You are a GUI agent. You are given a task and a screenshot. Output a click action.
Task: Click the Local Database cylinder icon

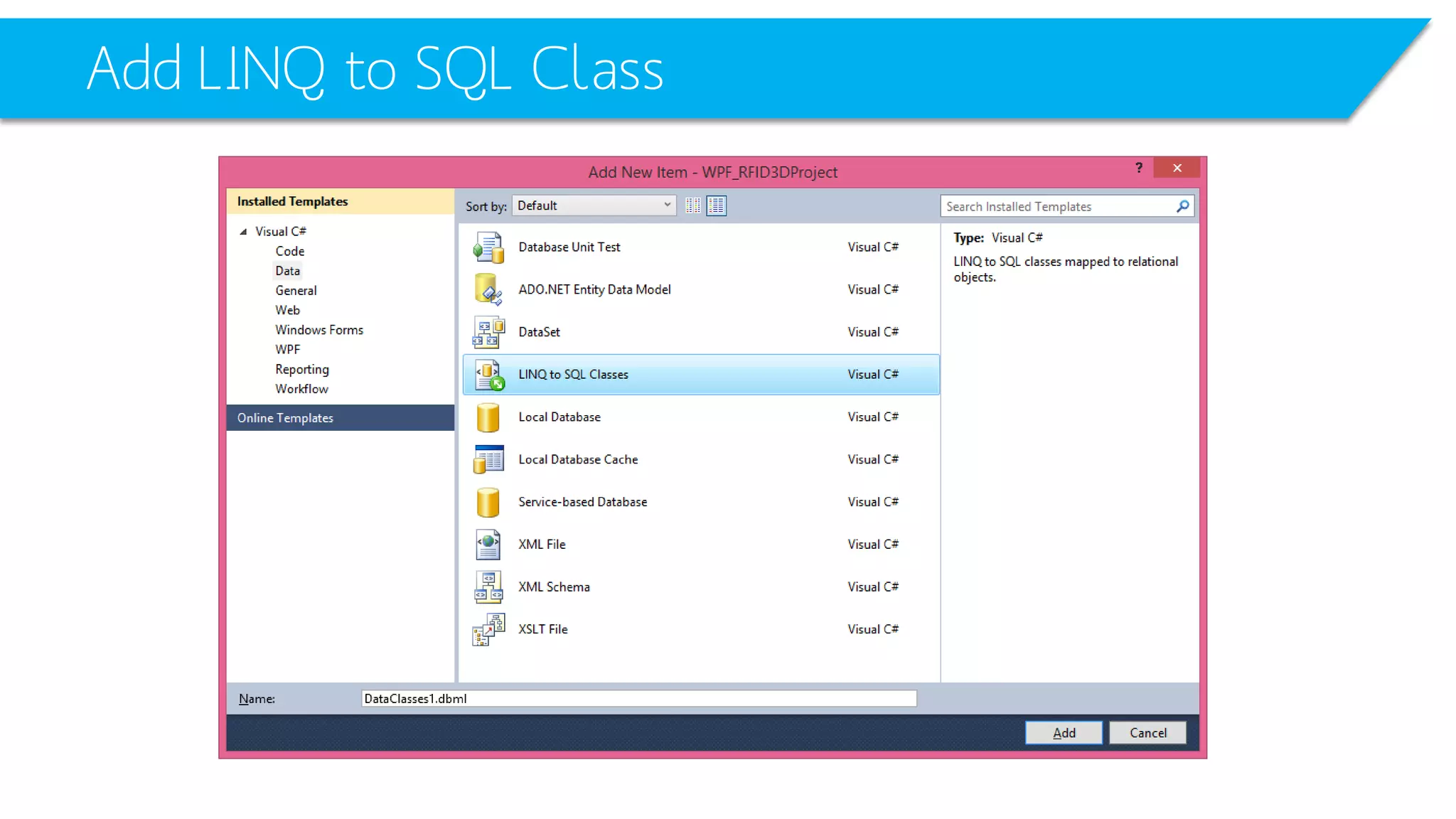[x=488, y=417]
